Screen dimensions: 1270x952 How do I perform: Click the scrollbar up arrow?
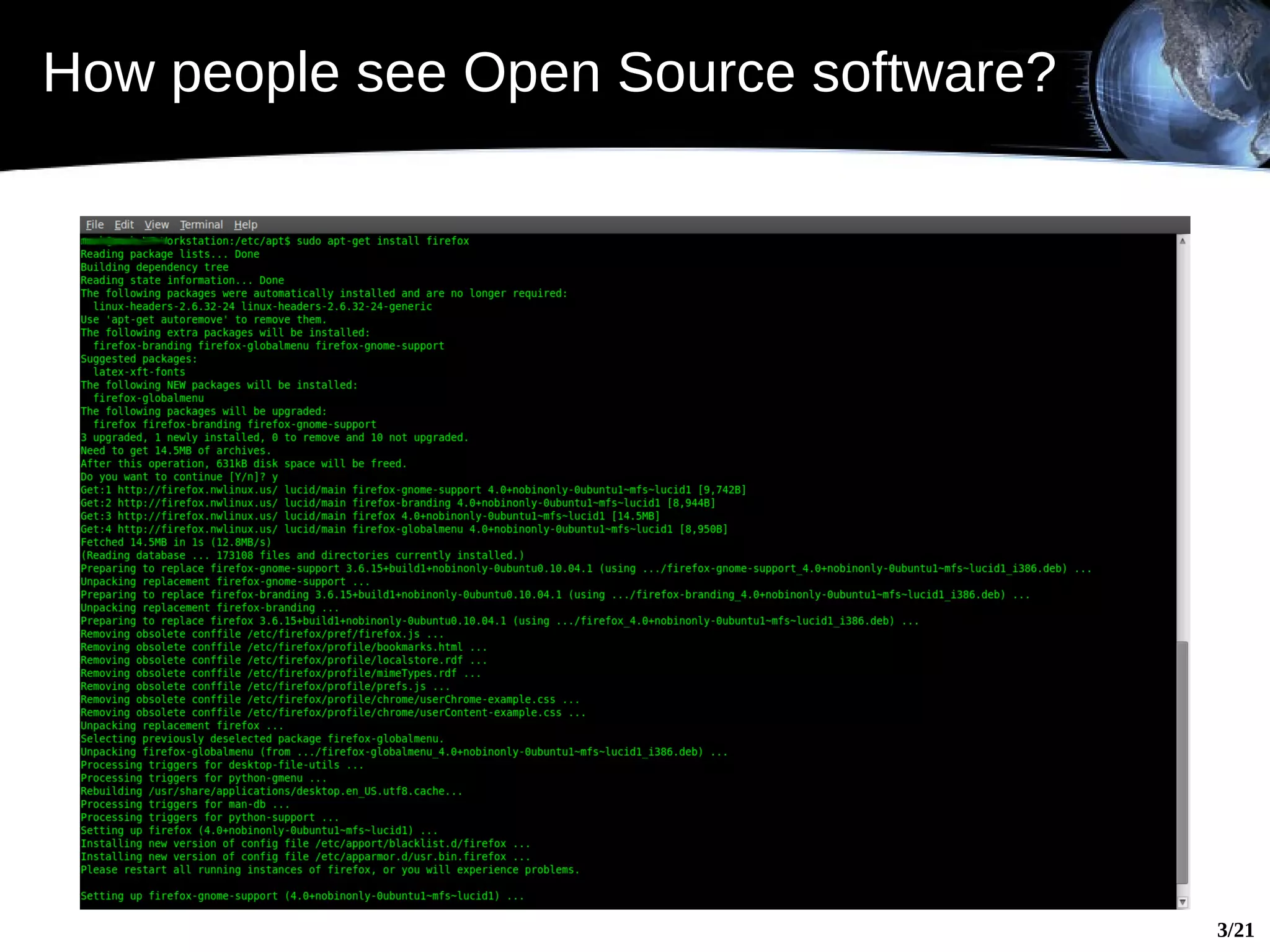pos(1183,242)
